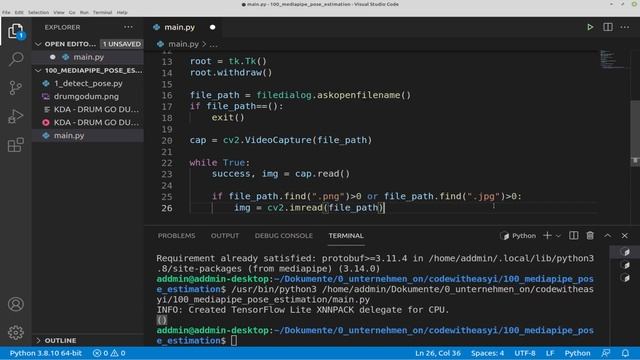Select main.py in the folder tree
Image resolution: width=640 pixels, height=360 pixels.
coord(88,136)
